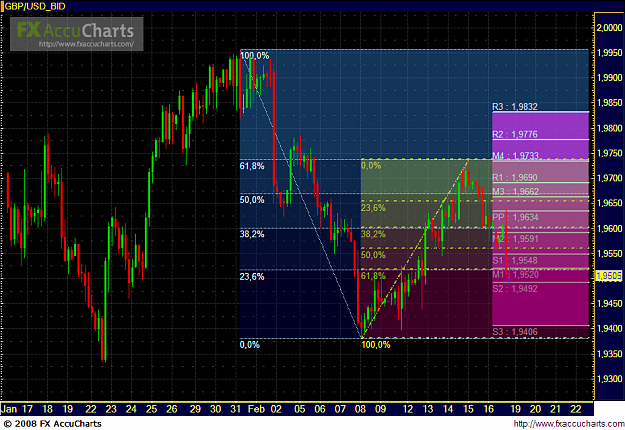This screenshot has height=430, width=625.
Task: Select the S2 : 1,9492 support label
Action: point(515,289)
